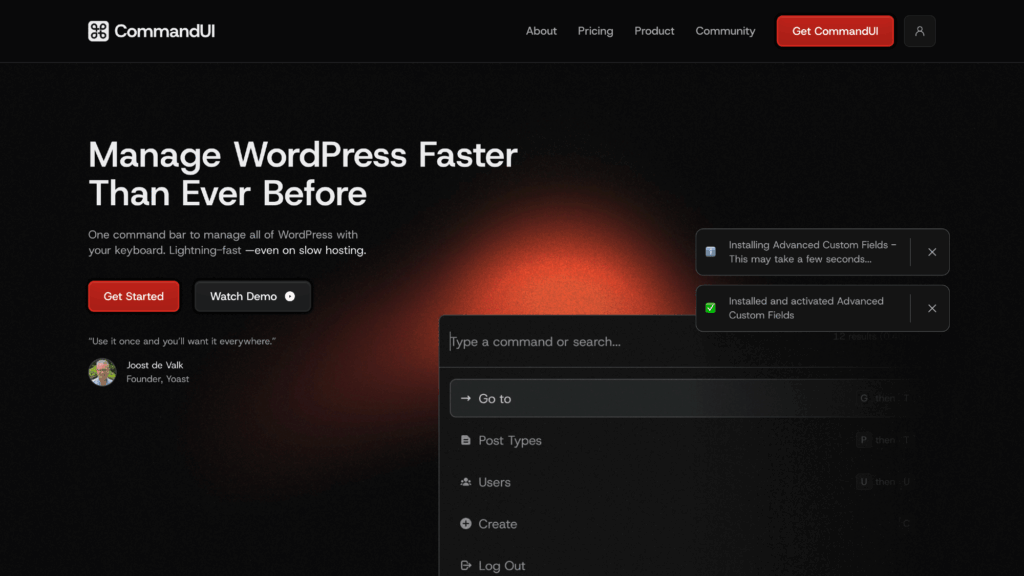Click the Watch Demo button
This screenshot has width=1024, height=576.
[253, 296]
